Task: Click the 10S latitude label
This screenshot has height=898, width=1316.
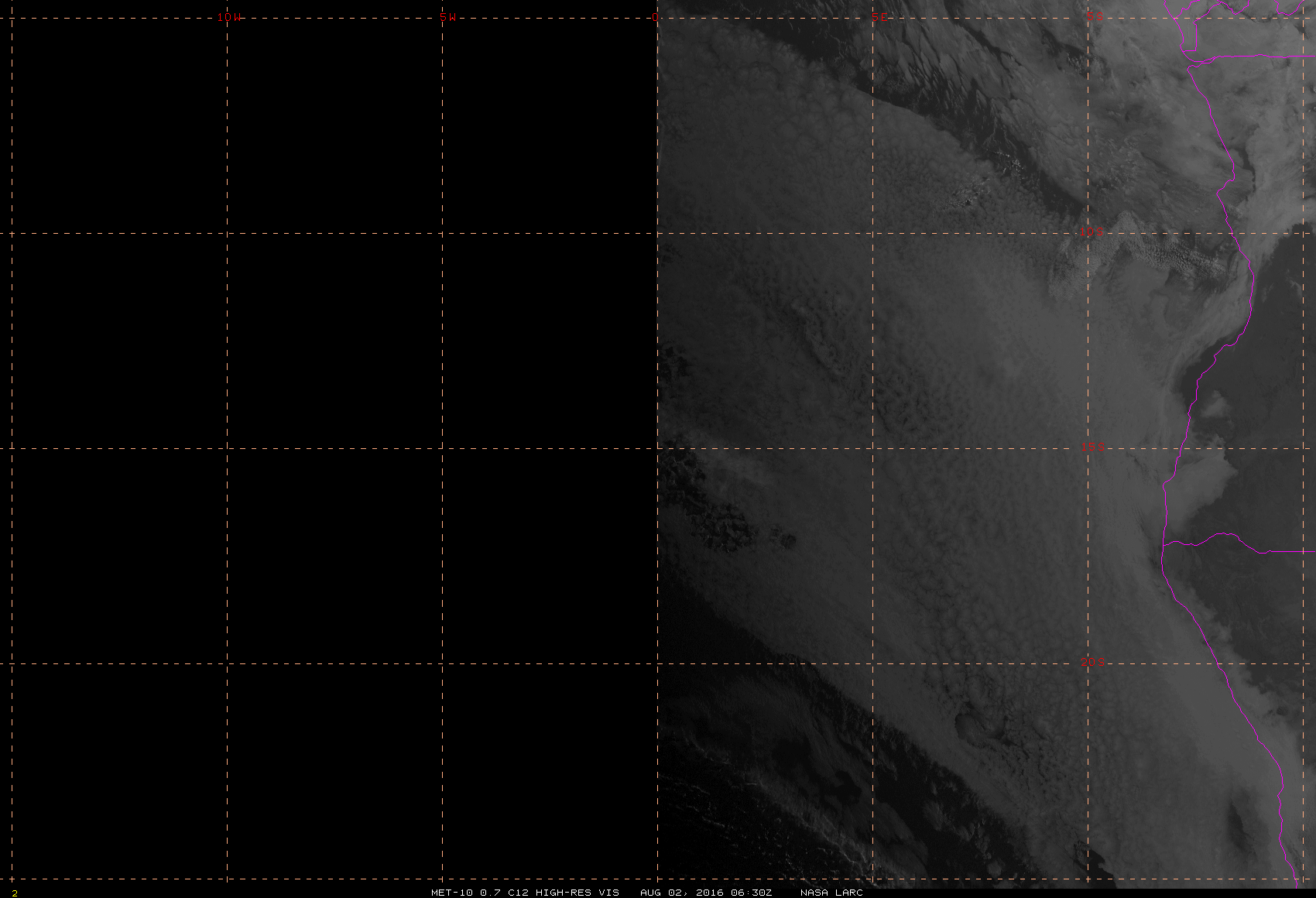Action: tap(1092, 231)
